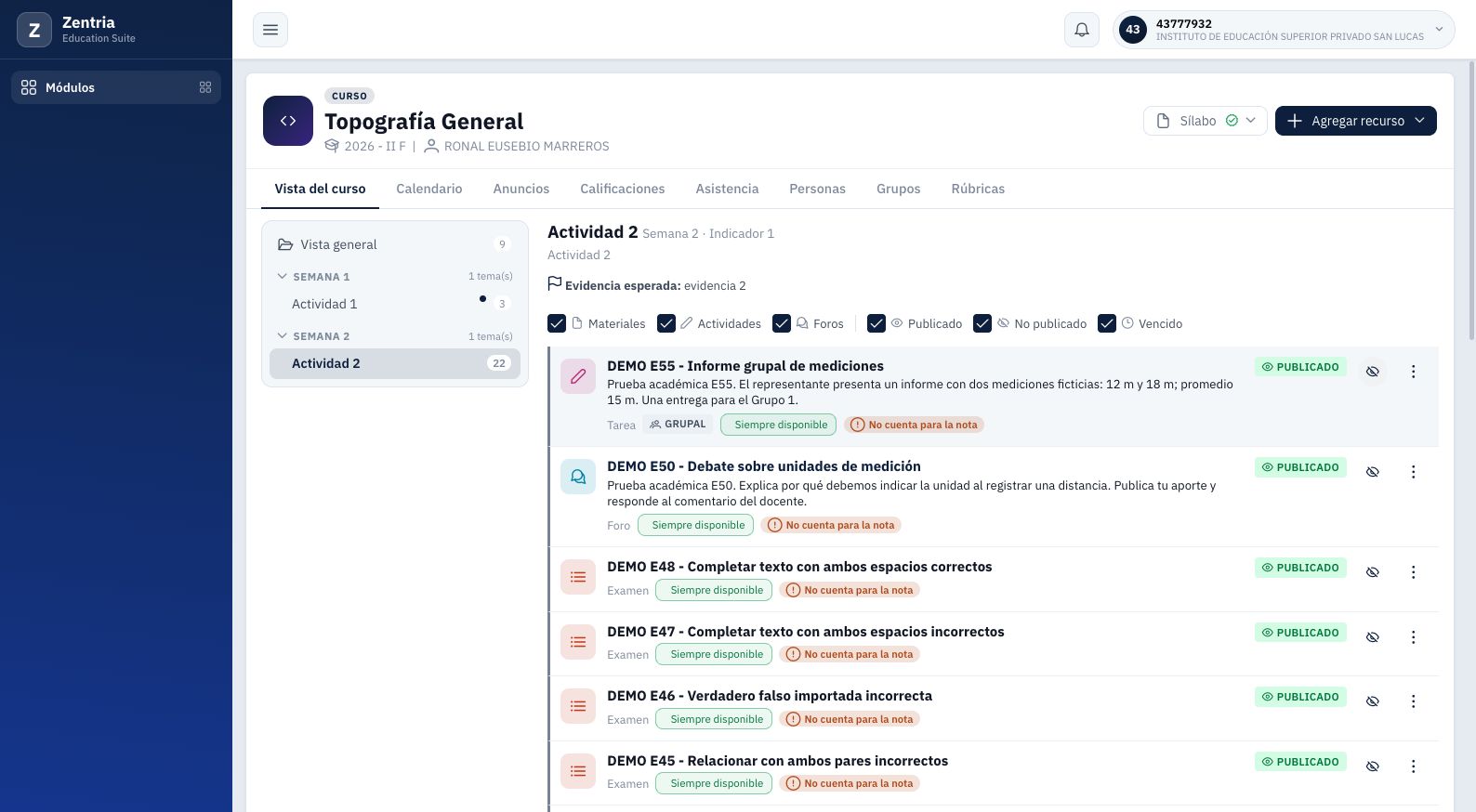The width and height of the screenshot is (1476, 812).
Task: Click the grid icon right of Módulos
Action: point(205,87)
